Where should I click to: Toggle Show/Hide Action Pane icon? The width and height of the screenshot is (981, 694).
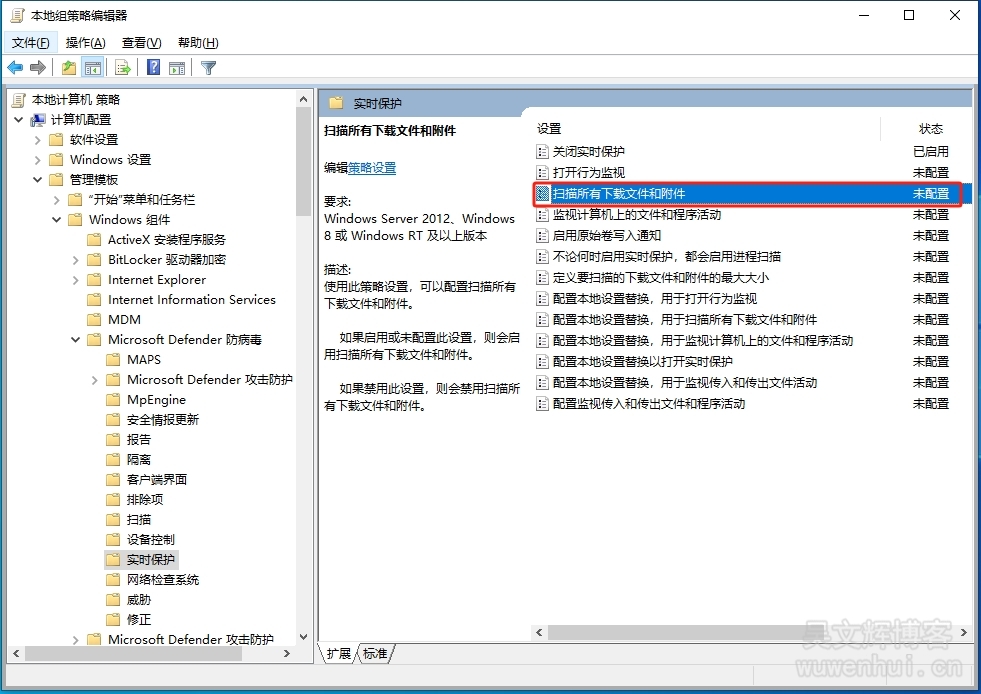177,68
